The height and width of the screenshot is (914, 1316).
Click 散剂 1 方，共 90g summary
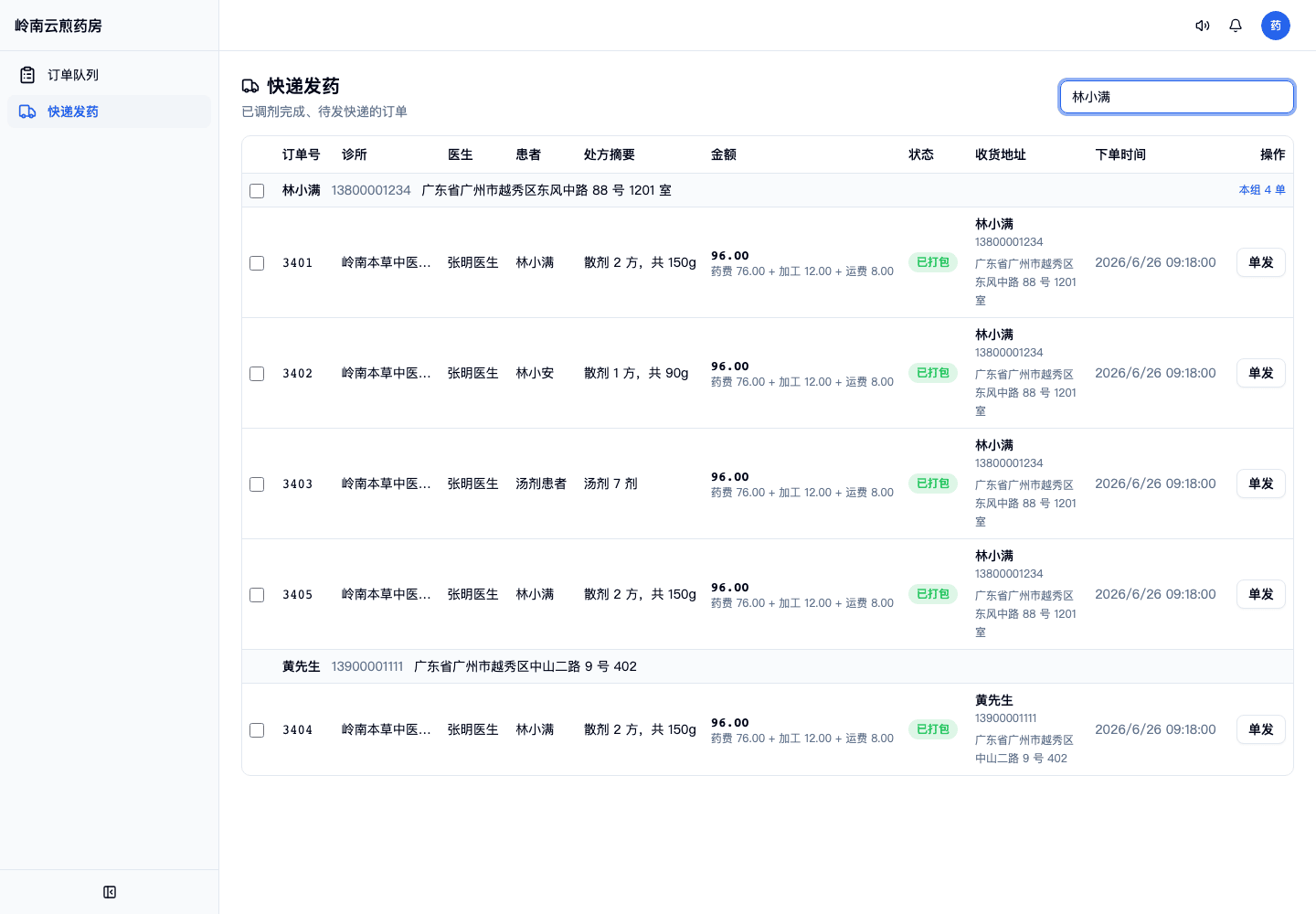pos(636,373)
